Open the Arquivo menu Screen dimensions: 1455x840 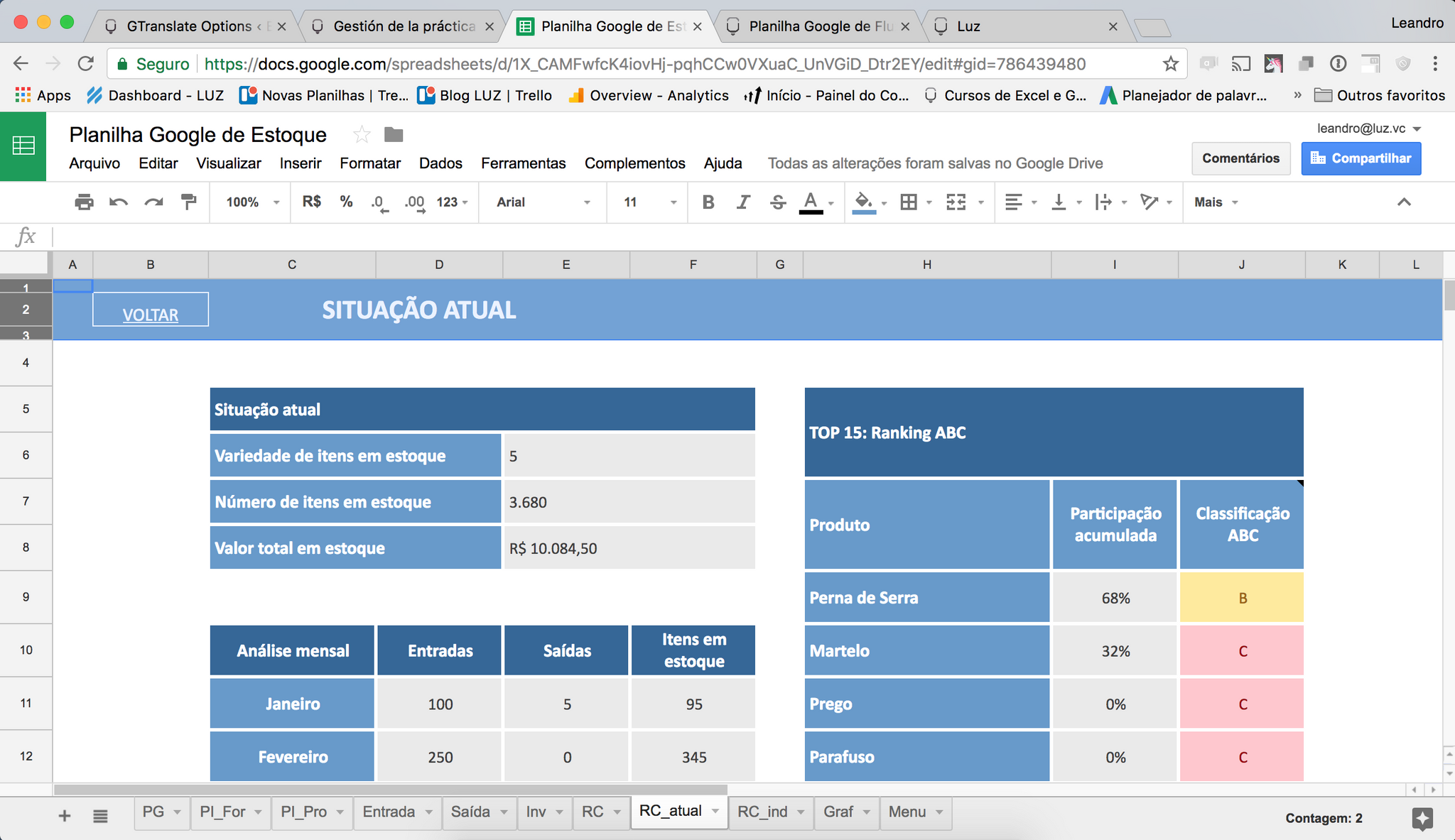[94, 163]
